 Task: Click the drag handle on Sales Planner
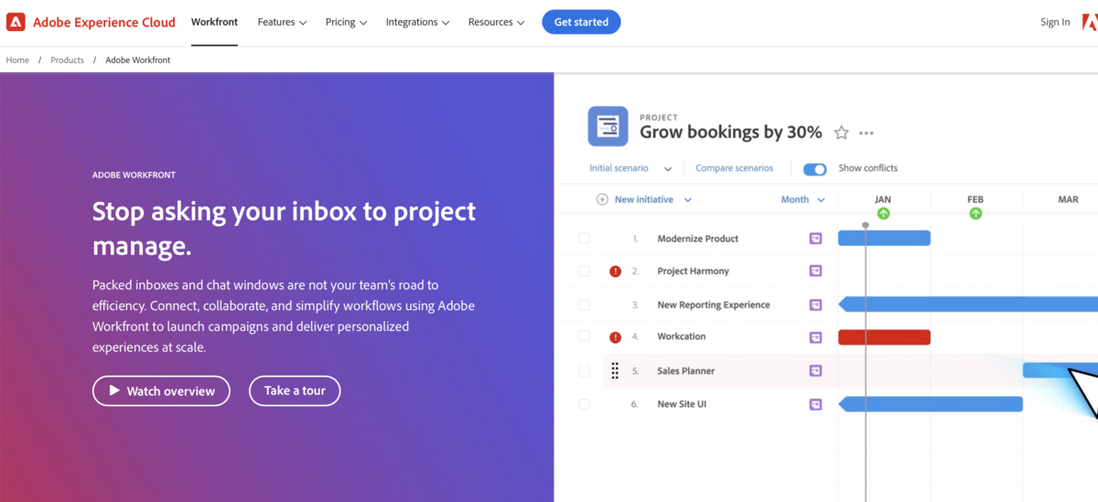(615, 370)
